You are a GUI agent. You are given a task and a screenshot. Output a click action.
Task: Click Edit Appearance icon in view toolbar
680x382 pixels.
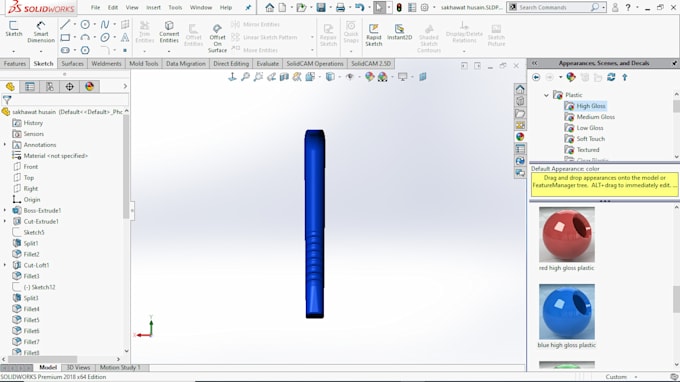point(369,77)
